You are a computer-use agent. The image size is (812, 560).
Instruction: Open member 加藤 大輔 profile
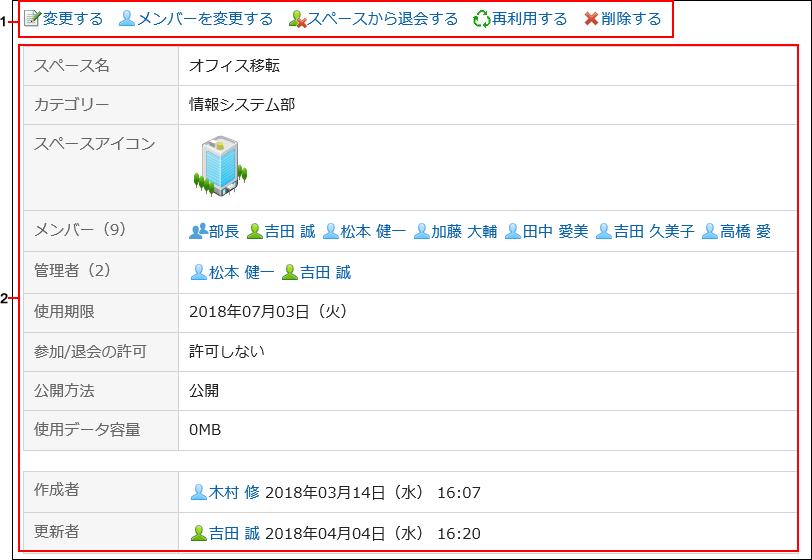coord(464,231)
